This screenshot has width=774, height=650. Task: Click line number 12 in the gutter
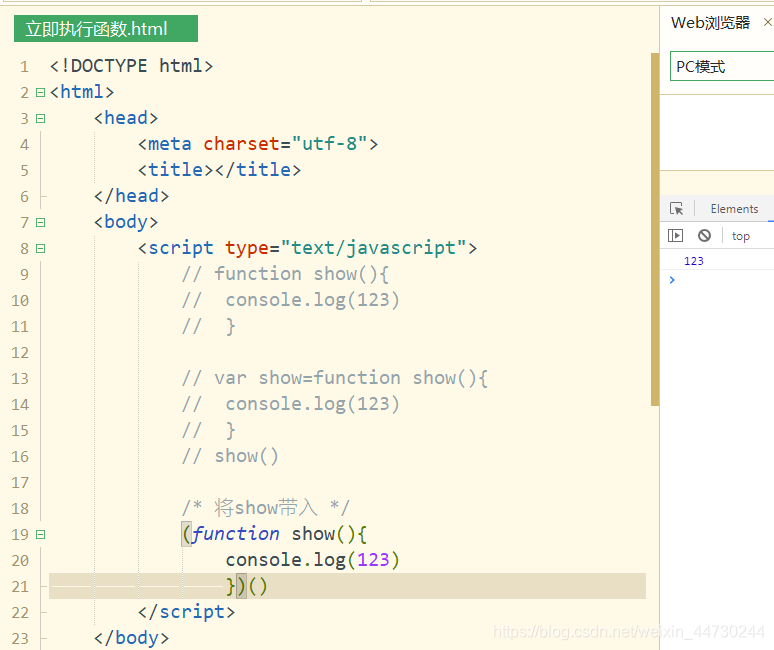(20, 353)
